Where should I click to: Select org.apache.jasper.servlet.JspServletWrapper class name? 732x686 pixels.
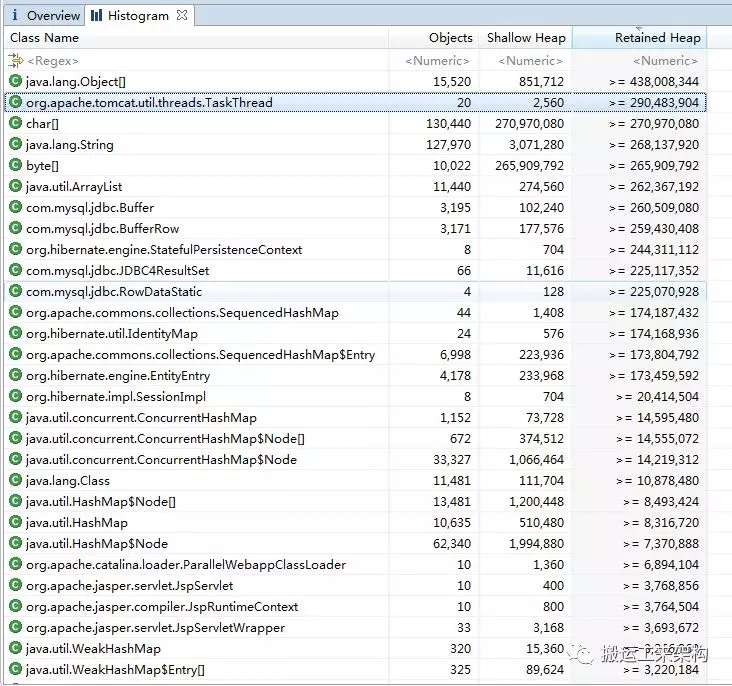(155, 628)
